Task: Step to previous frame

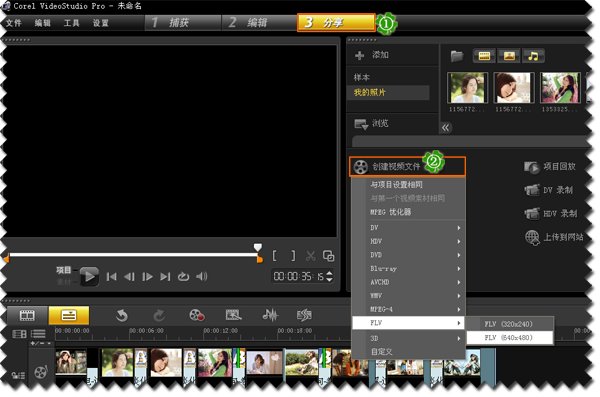Action: [x=129, y=277]
